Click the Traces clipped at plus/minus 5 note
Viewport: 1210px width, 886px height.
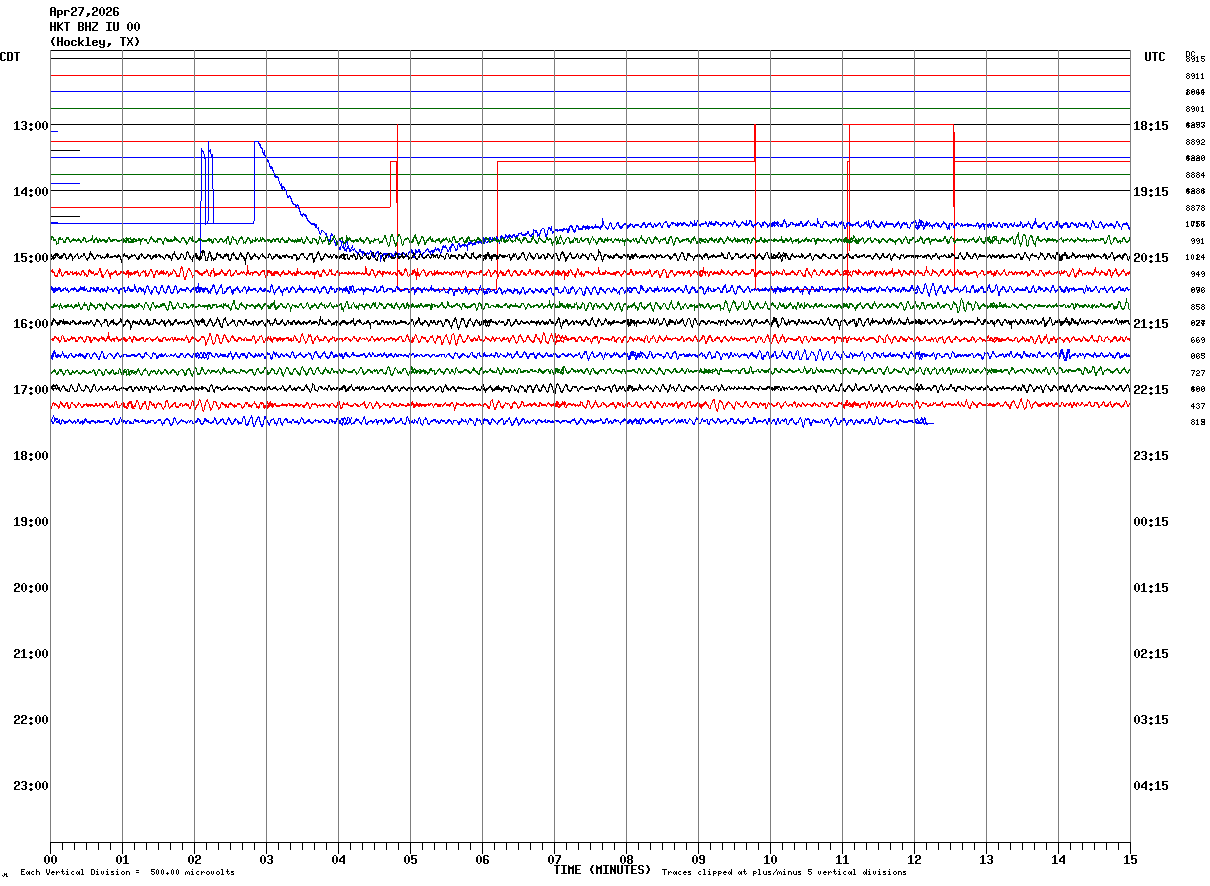pyautogui.click(x=784, y=873)
